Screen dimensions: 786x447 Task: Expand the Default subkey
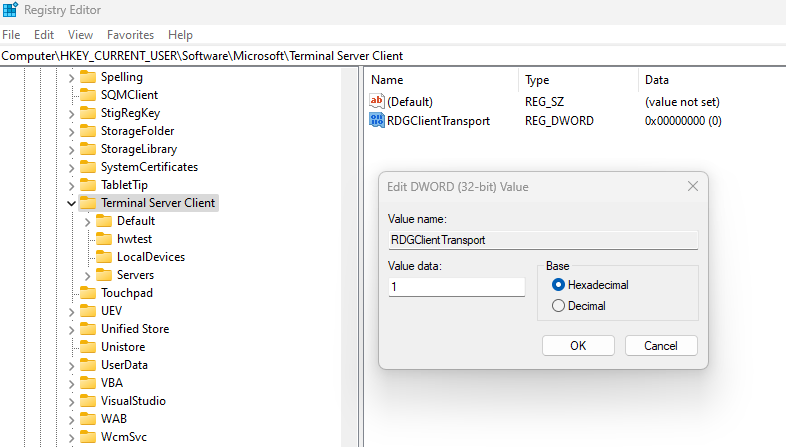(87, 221)
